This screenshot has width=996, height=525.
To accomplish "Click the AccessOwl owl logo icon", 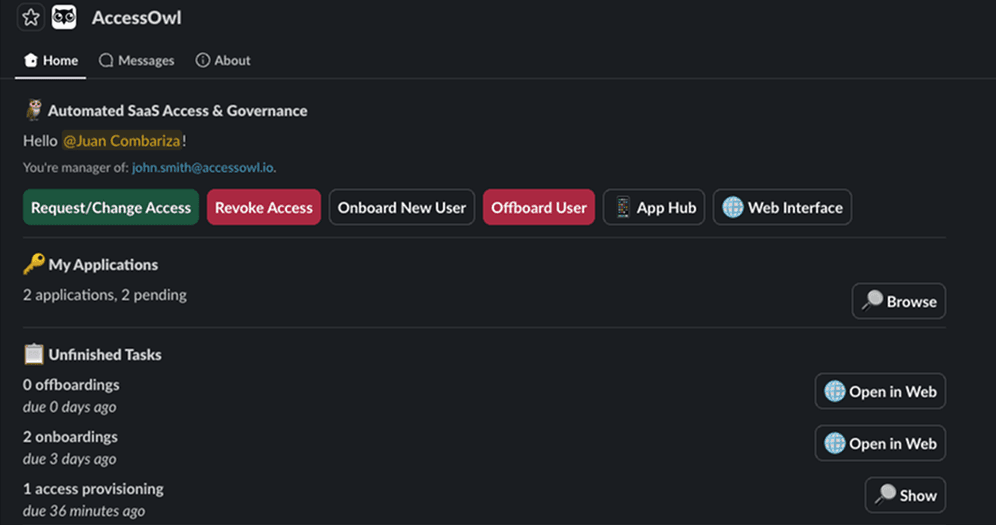I will click(x=64, y=17).
